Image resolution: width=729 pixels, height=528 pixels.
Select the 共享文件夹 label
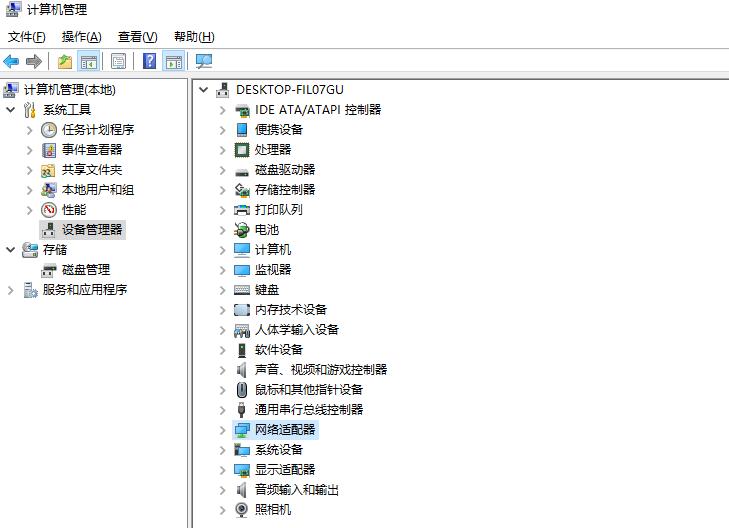[x=92, y=170]
